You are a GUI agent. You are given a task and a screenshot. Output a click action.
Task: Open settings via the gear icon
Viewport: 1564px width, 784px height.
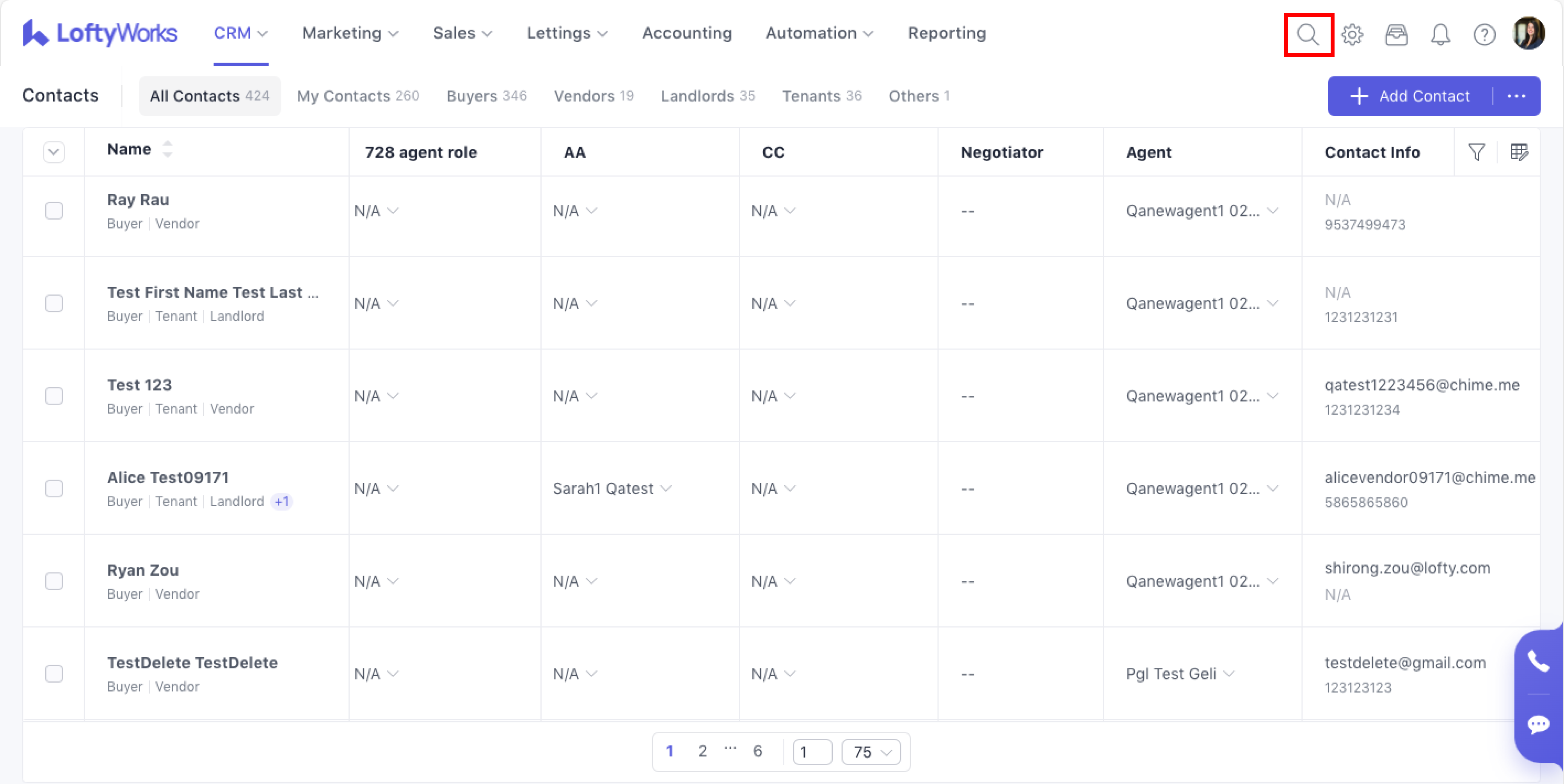tap(1352, 35)
